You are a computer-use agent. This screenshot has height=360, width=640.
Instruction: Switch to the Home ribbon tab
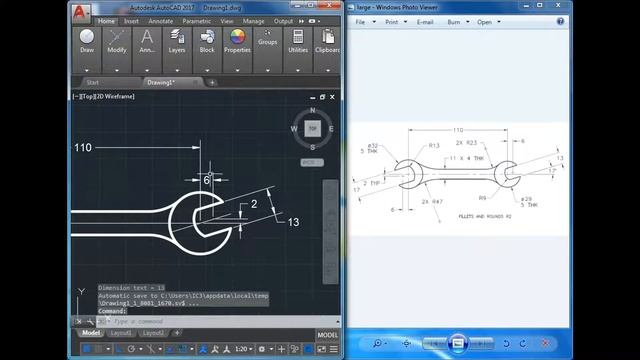[106, 21]
